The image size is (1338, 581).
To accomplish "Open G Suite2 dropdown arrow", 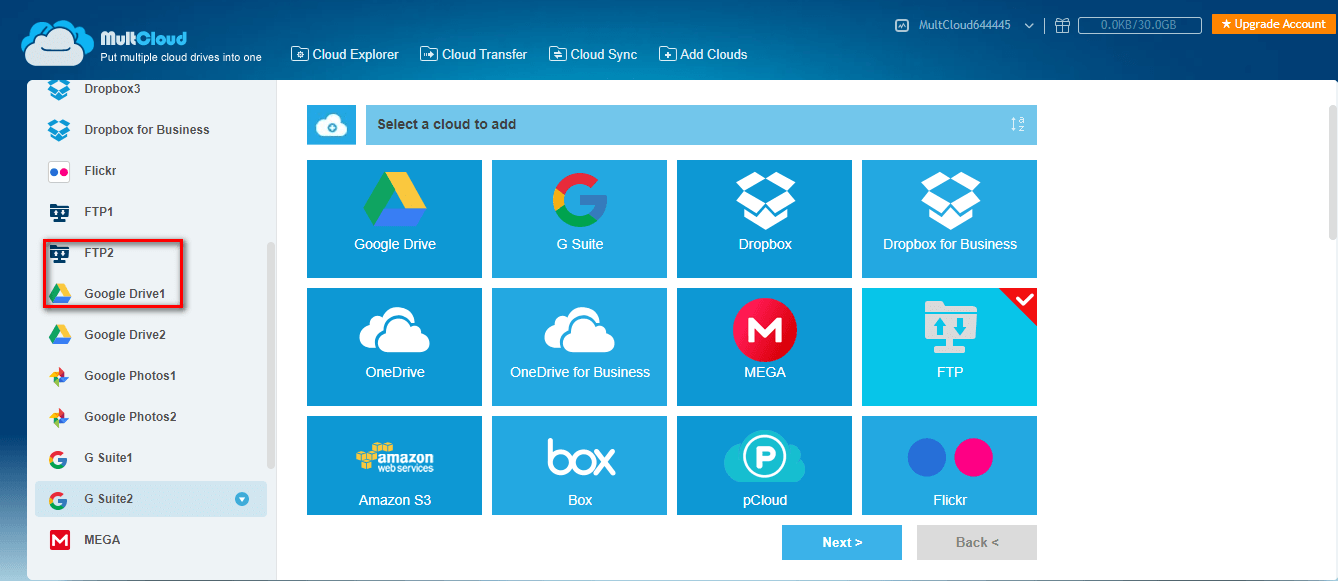I will click(x=242, y=499).
